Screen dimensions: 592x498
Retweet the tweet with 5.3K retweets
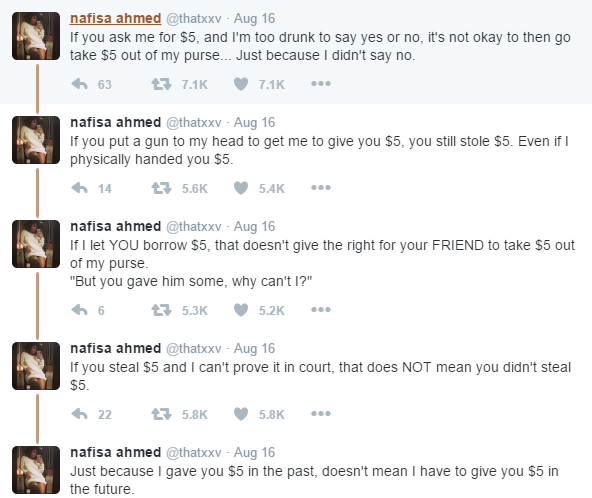pos(161,310)
